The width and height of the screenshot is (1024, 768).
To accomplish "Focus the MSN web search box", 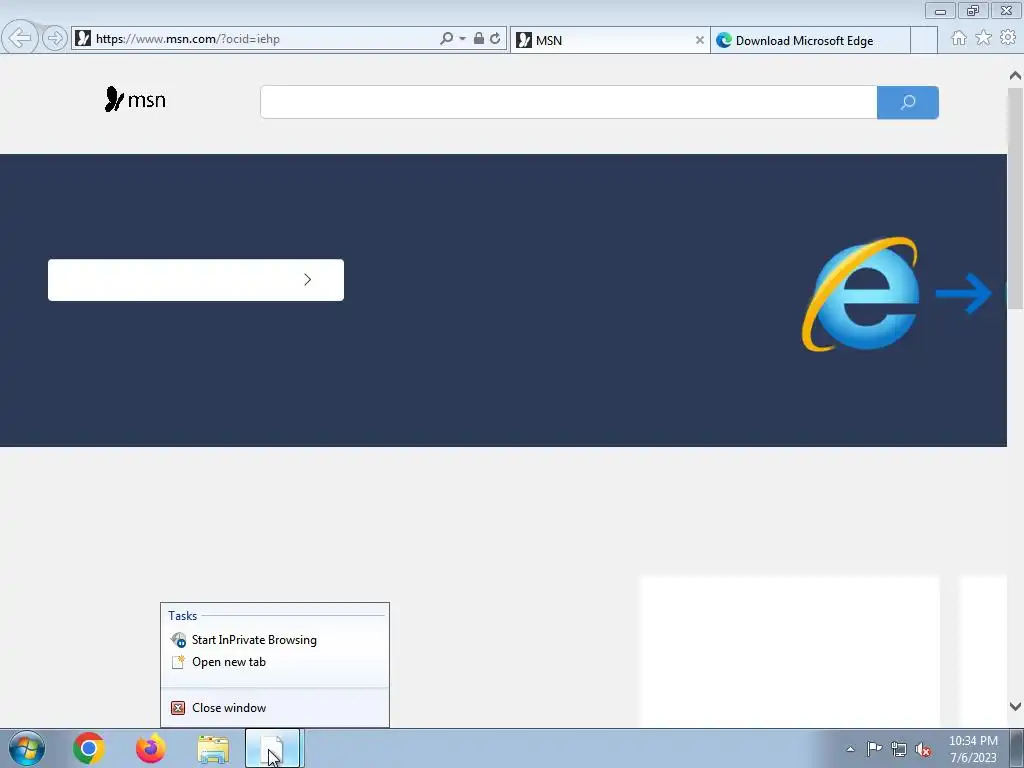I will tap(568, 102).
